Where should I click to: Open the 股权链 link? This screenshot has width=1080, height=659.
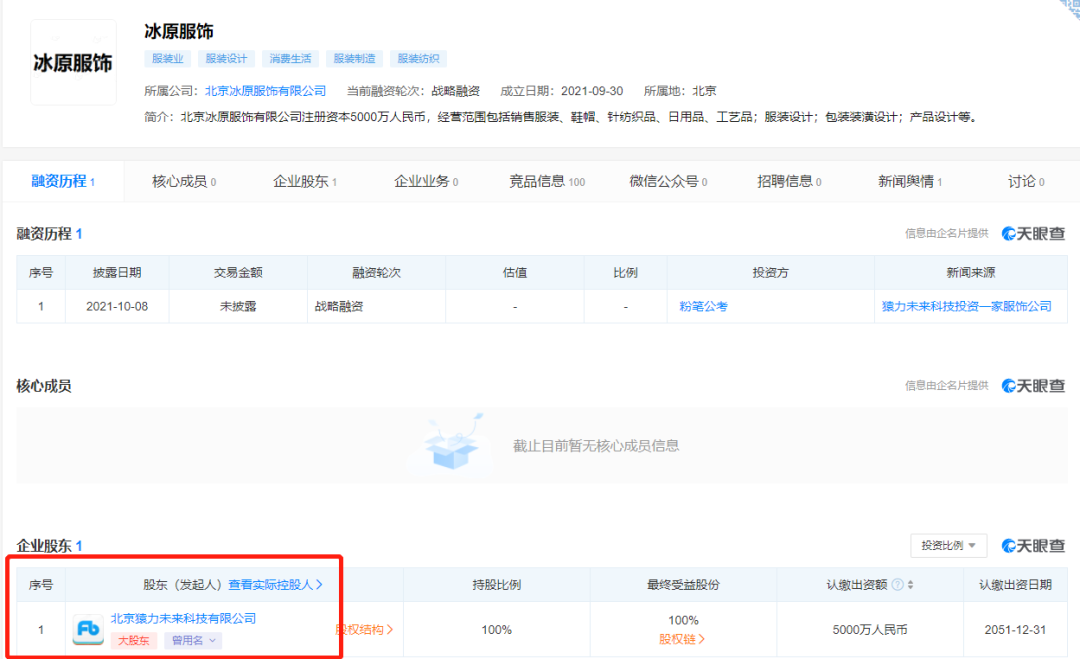pyautogui.click(x=682, y=639)
